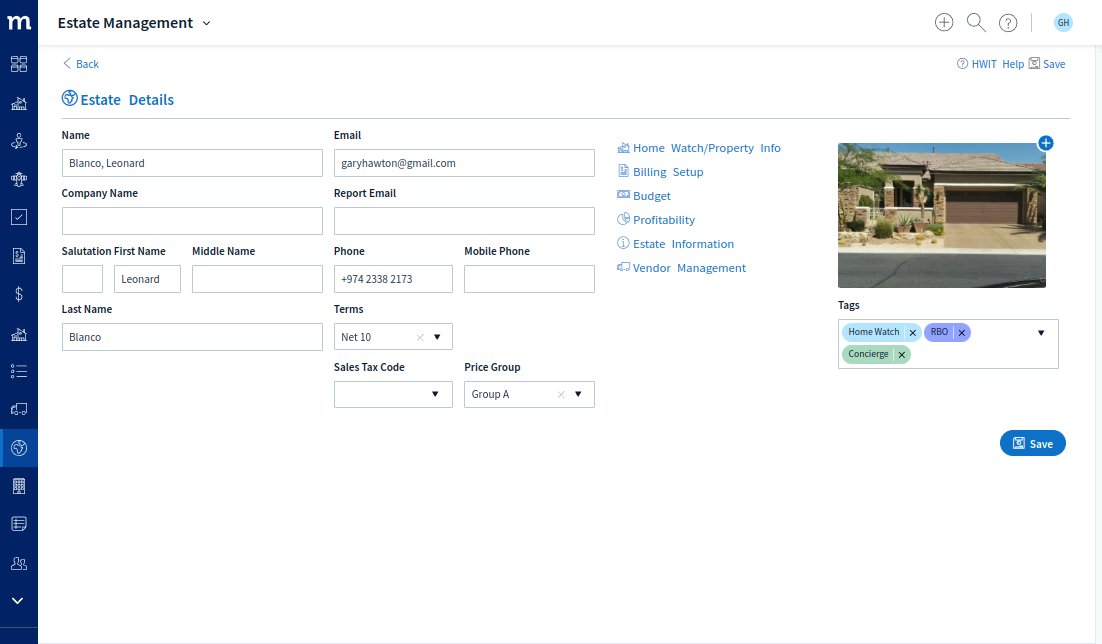Click the Email input field

click(464, 163)
